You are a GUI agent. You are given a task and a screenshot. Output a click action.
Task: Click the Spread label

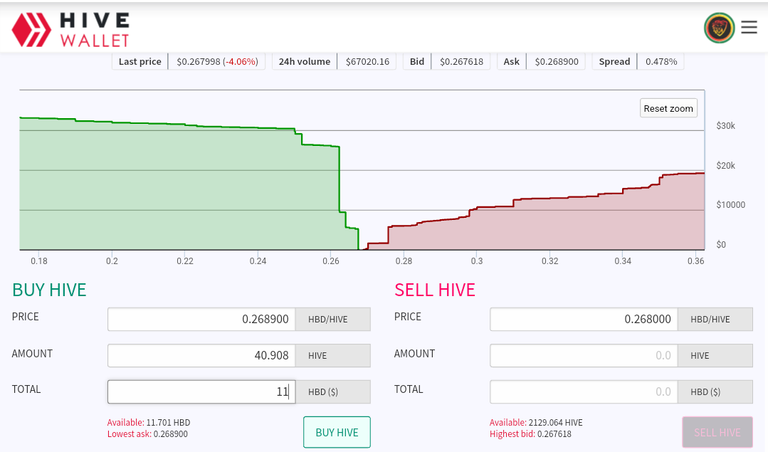pos(614,62)
